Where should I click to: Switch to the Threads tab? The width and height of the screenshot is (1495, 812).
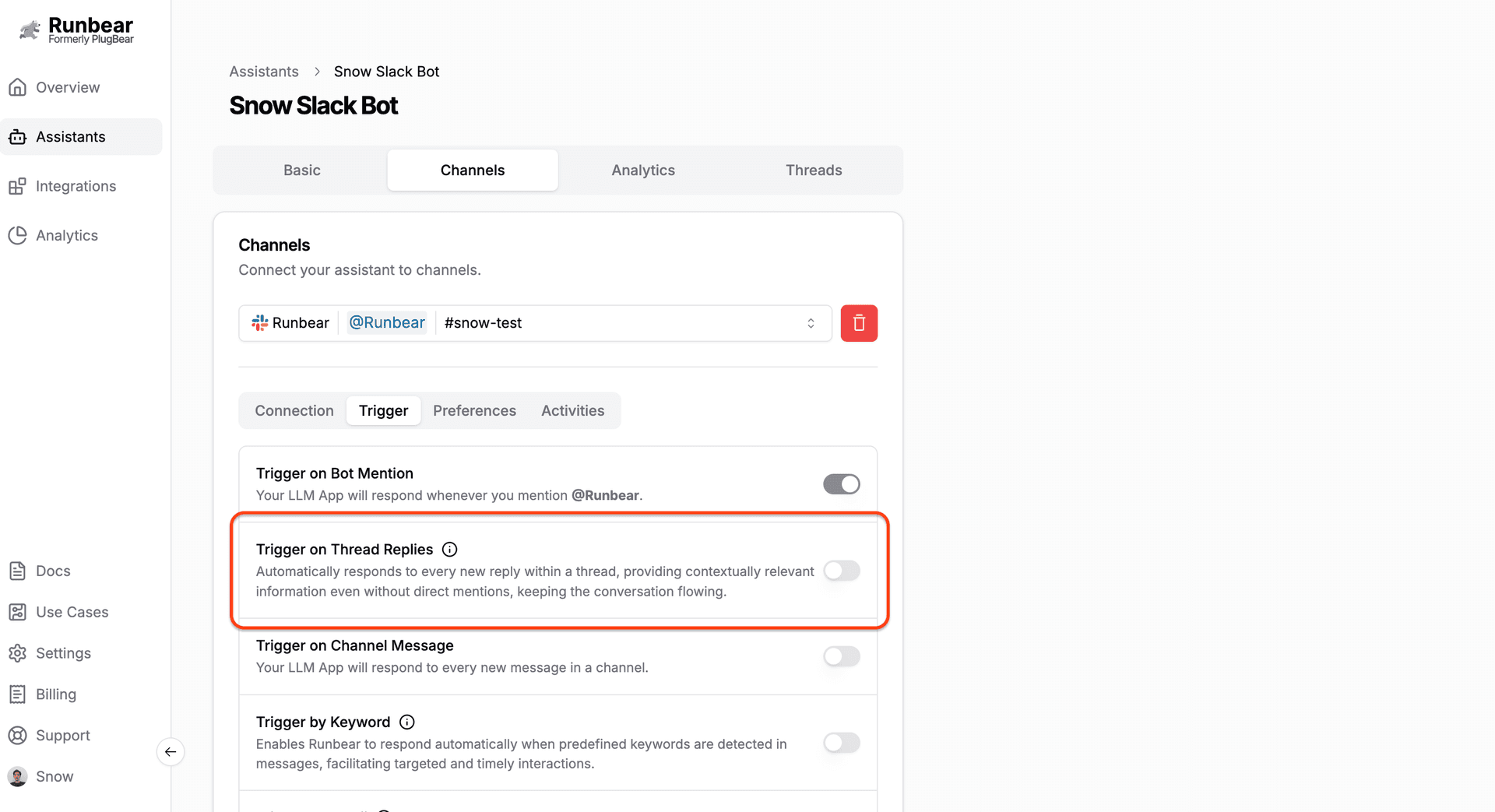tap(813, 170)
